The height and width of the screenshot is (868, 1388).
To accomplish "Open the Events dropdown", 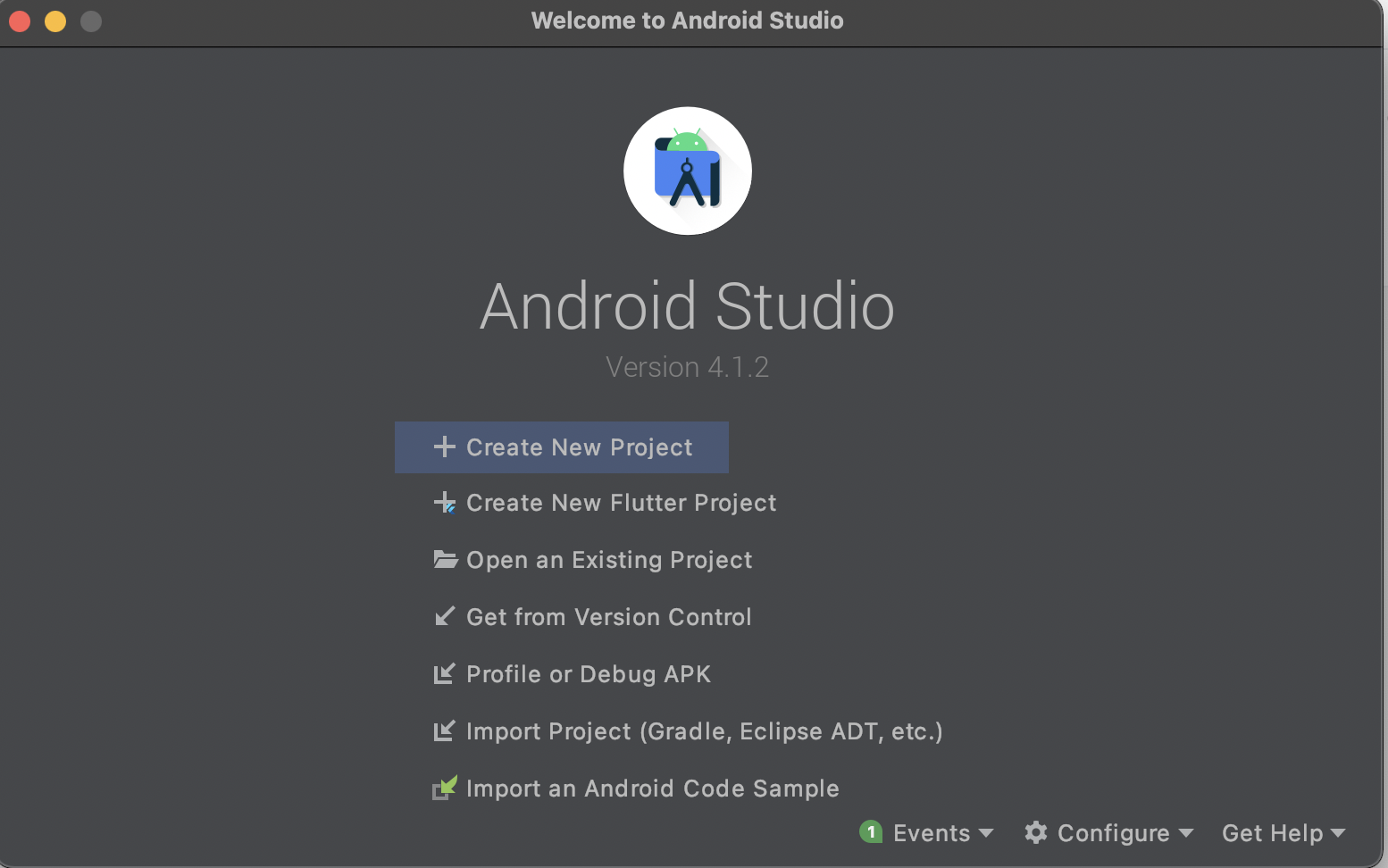I will click(x=926, y=833).
